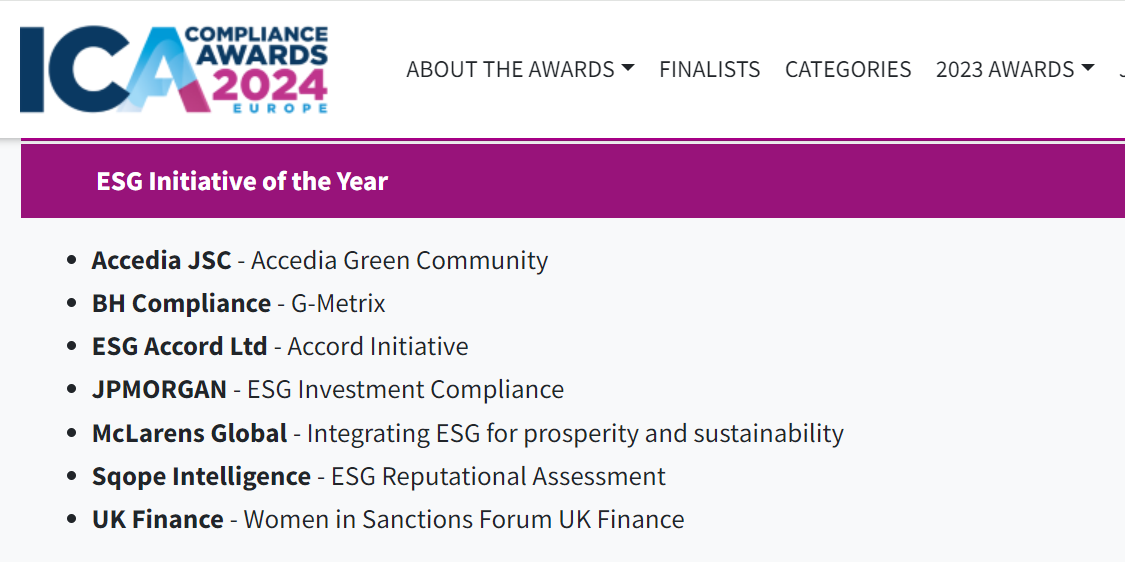Click the ESG Reputational Assessment text
This screenshot has width=1125, height=562.
498,476
